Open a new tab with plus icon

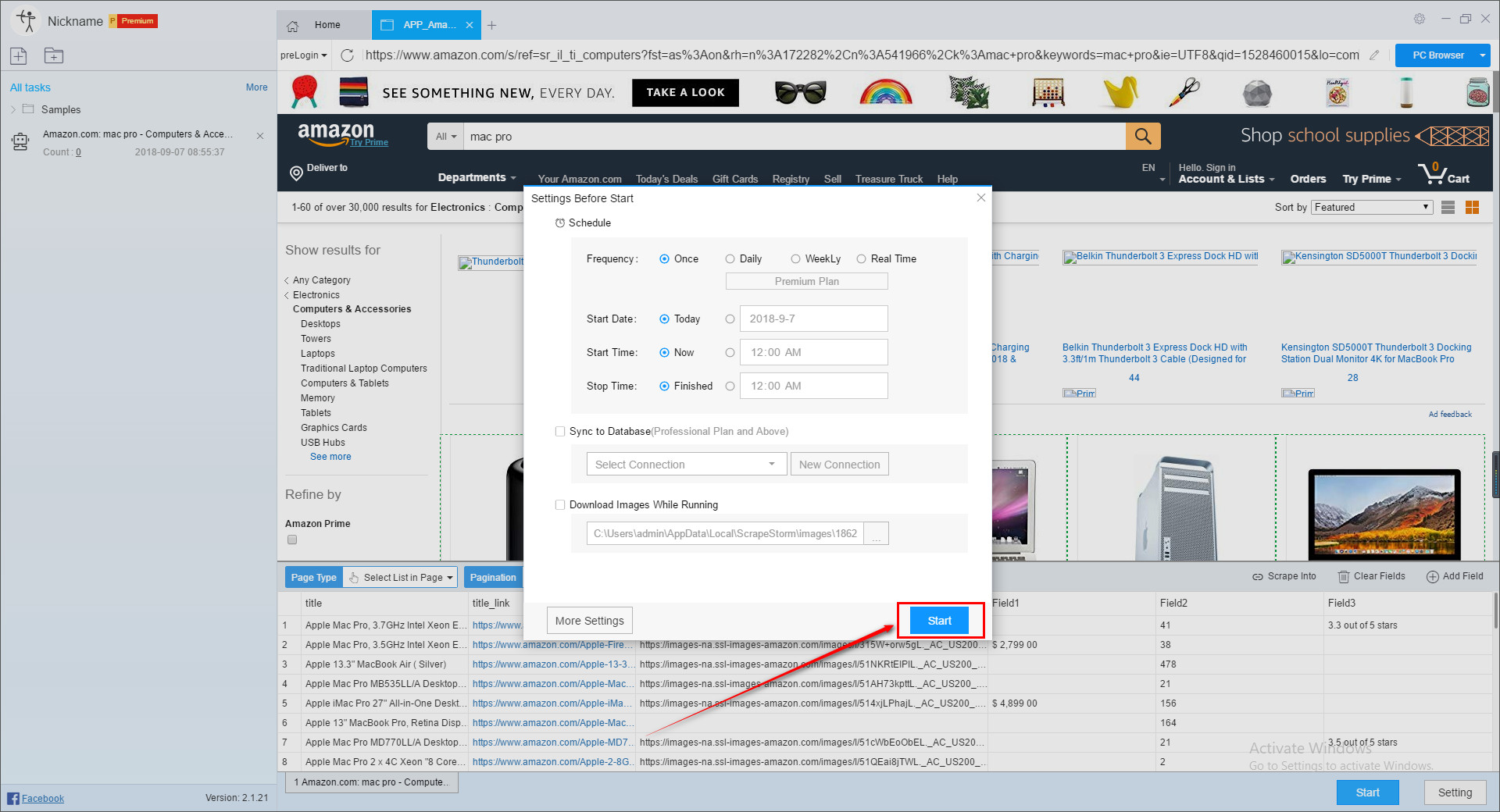pos(491,25)
